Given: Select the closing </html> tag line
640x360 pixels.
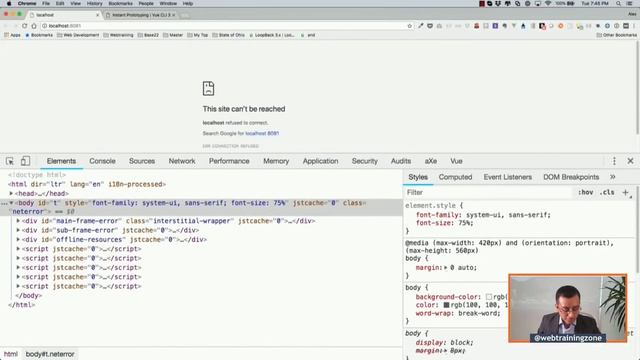Looking at the screenshot, I should click(22, 305).
